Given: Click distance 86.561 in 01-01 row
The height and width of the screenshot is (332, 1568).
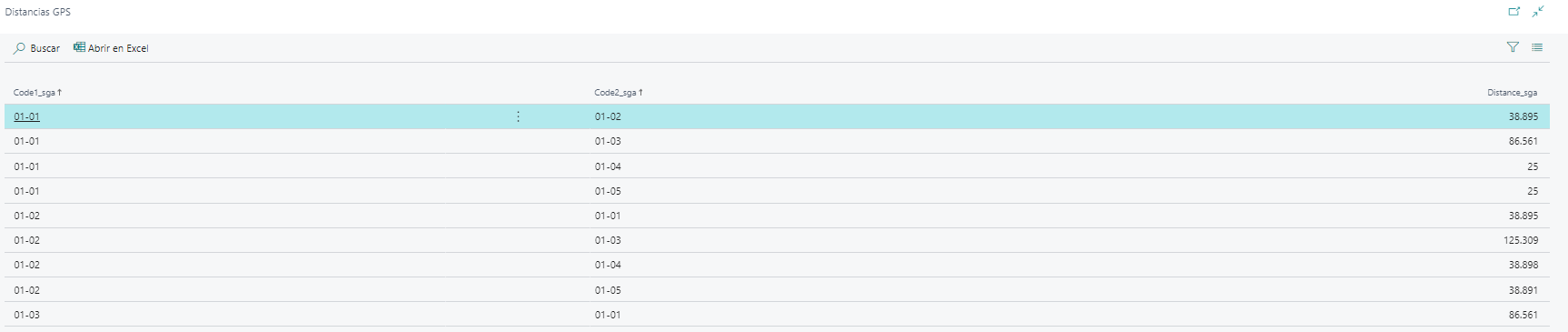Looking at the screenshot, I should (1523, 141).
